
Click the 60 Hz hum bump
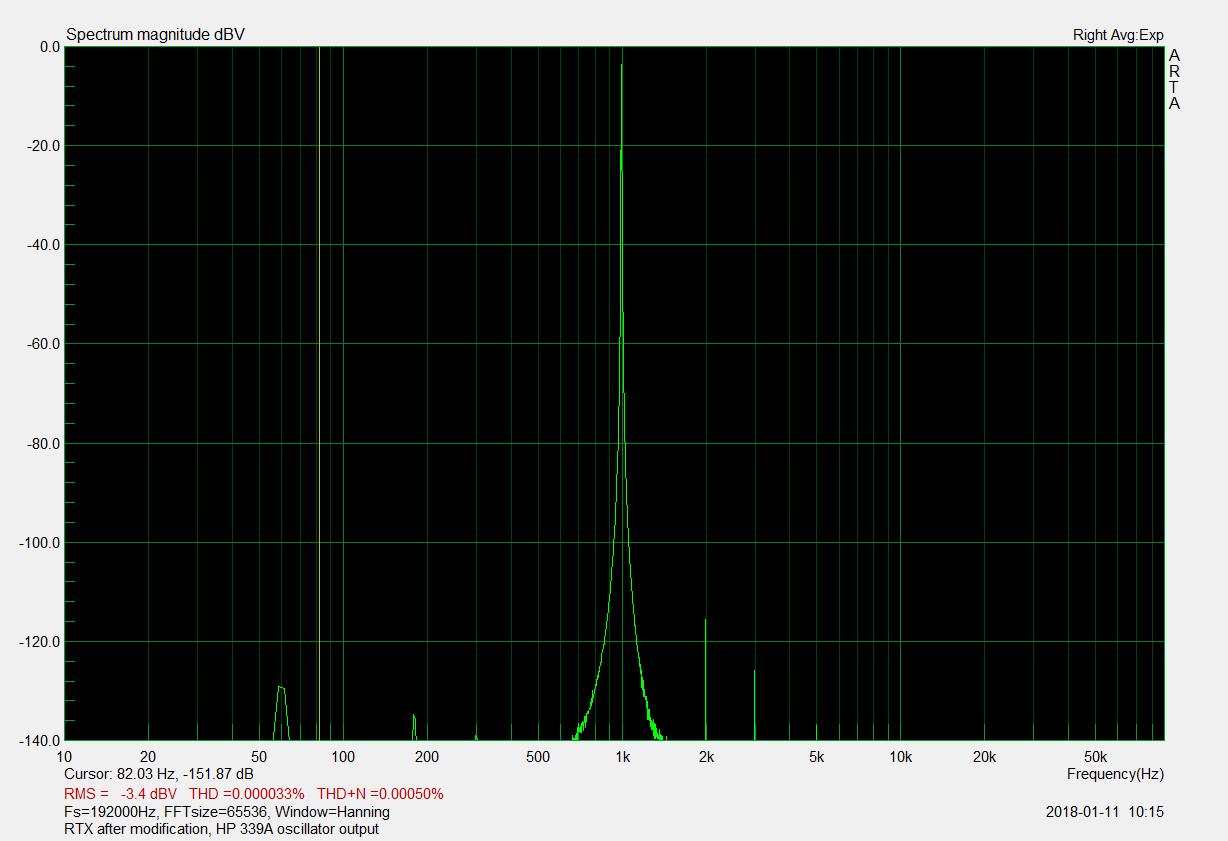[x=281, y=712]
